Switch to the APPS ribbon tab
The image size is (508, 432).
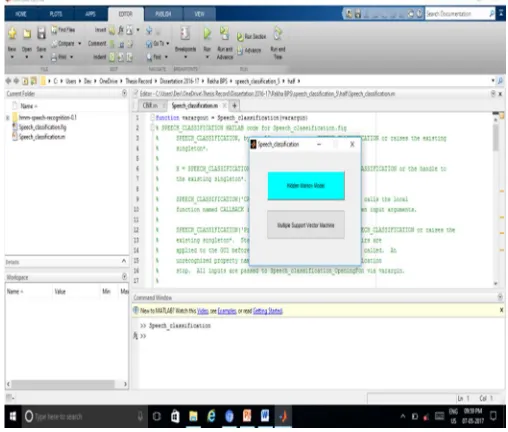(x=90, y=14)
